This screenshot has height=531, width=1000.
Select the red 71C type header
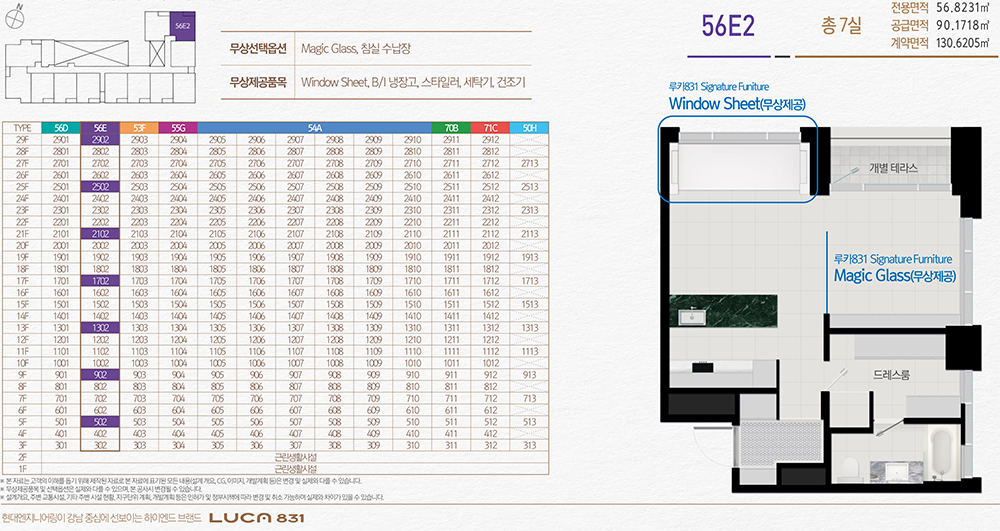490,128
